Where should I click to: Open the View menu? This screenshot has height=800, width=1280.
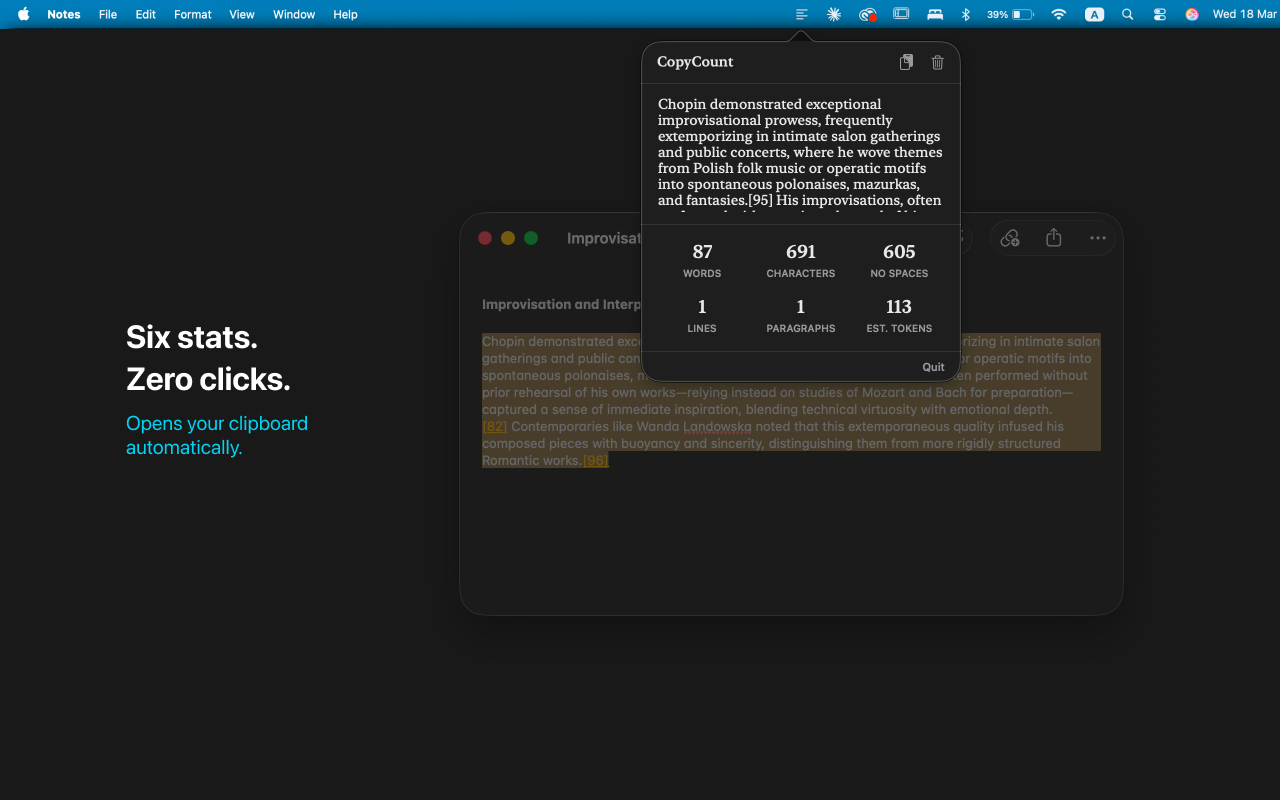[242, 14]
